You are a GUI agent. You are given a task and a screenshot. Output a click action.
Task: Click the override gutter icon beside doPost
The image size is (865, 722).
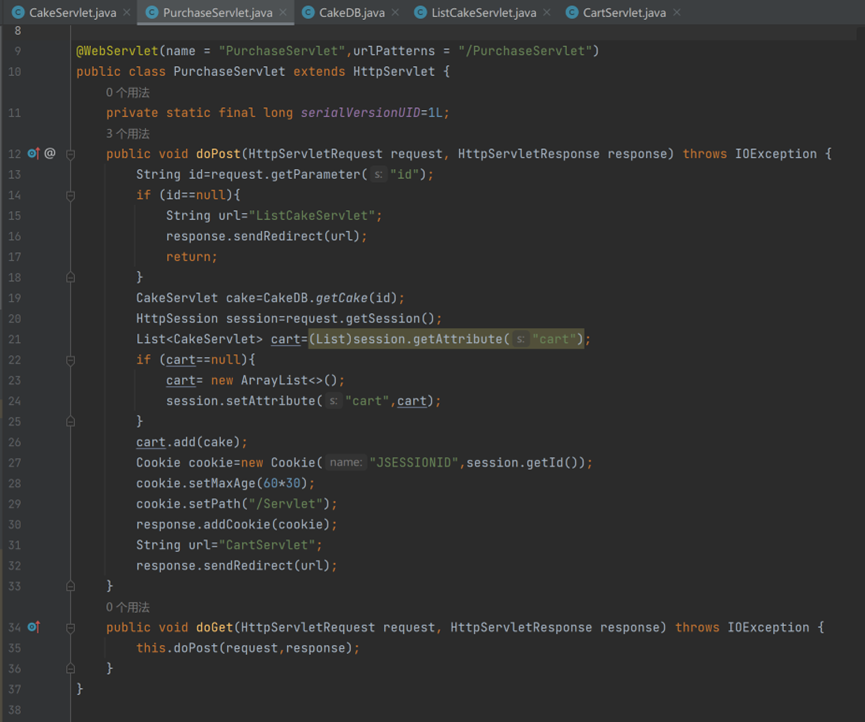34,153
